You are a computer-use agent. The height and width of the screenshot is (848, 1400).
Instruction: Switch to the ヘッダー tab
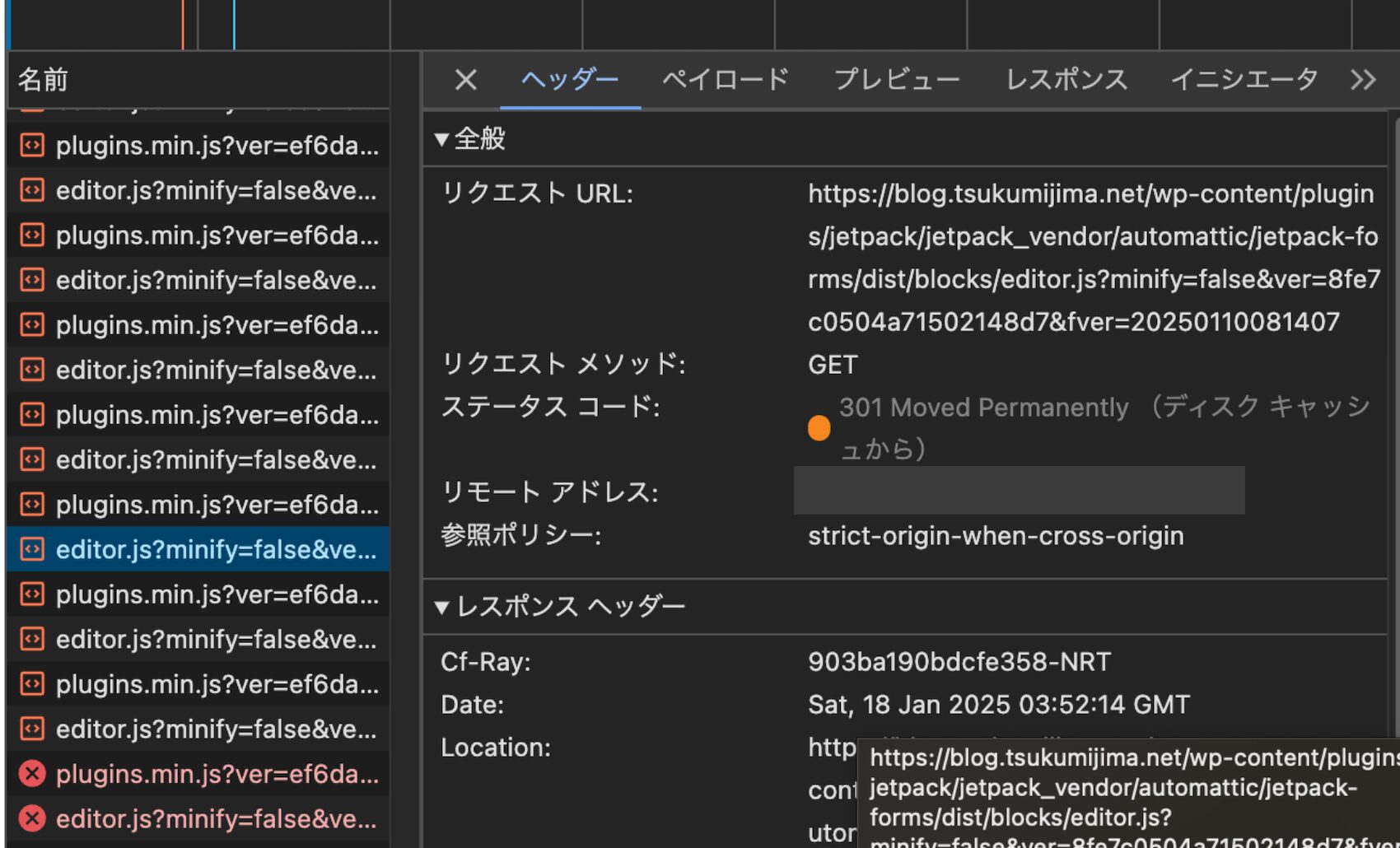tap(570, 80)
